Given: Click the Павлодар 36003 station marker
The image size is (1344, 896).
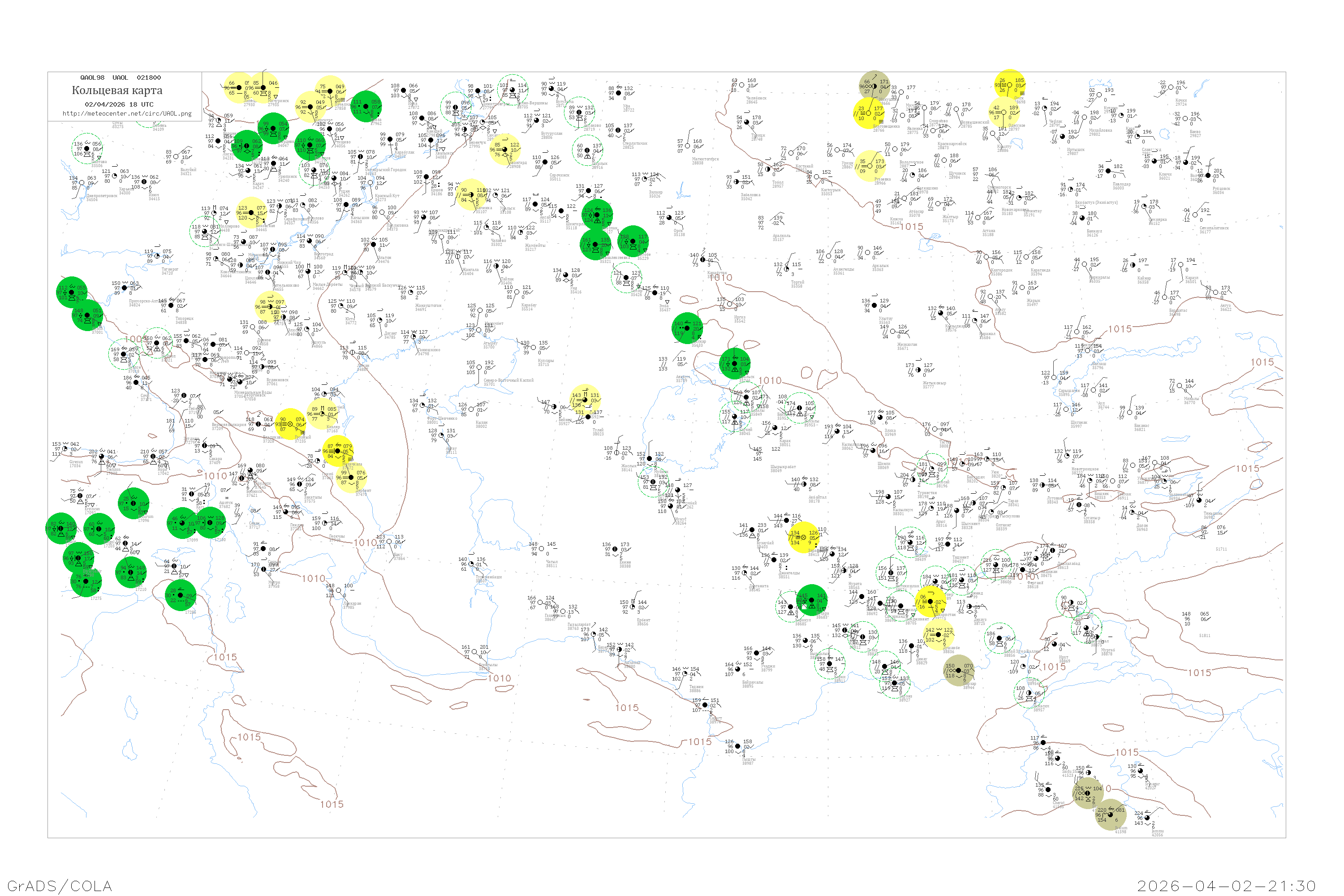Looking at the screenshot, I should pyautogui.click(x=1108, y=171).
